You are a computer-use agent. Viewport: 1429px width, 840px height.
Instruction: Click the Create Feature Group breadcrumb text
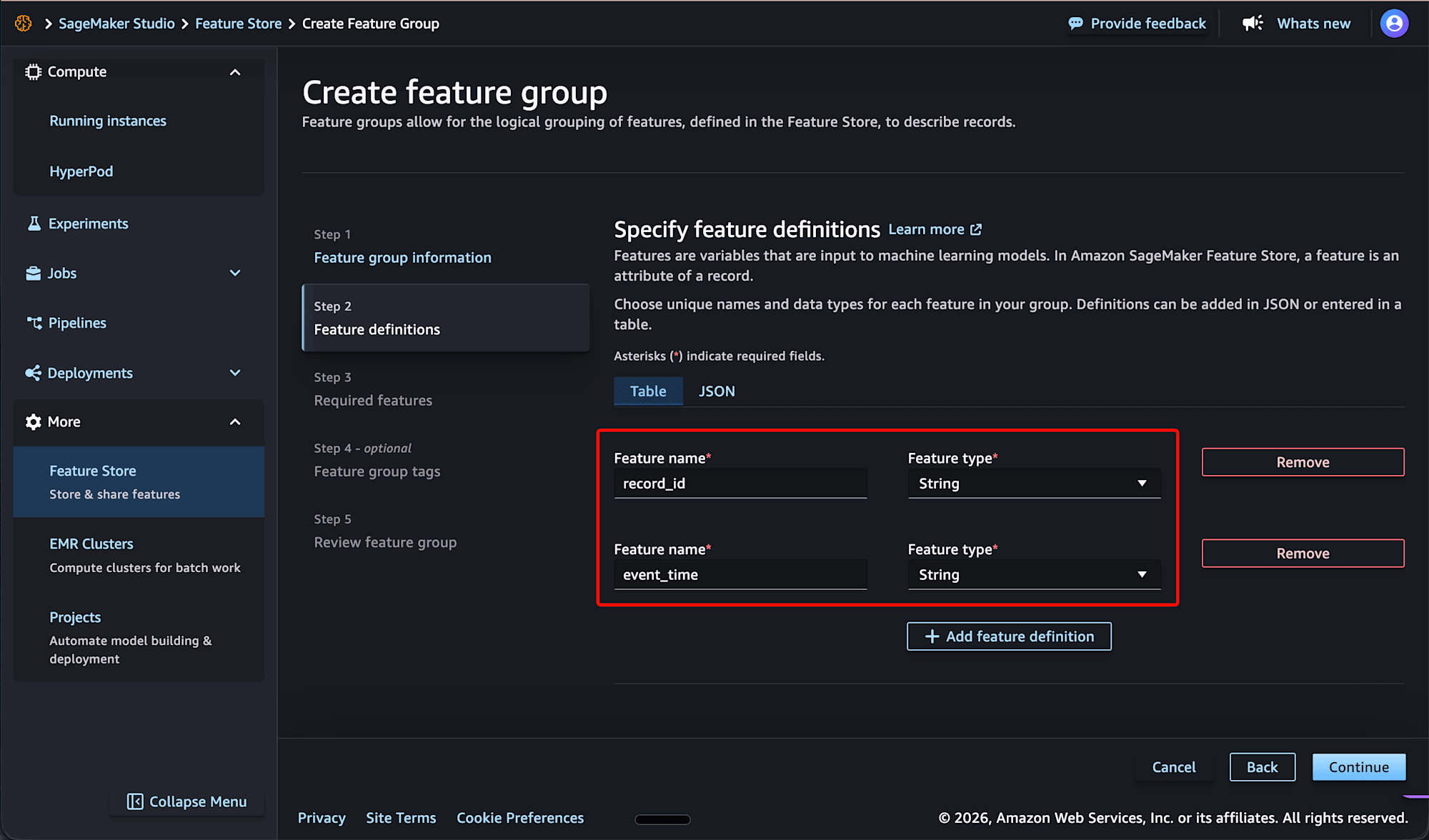coord(371,24)
